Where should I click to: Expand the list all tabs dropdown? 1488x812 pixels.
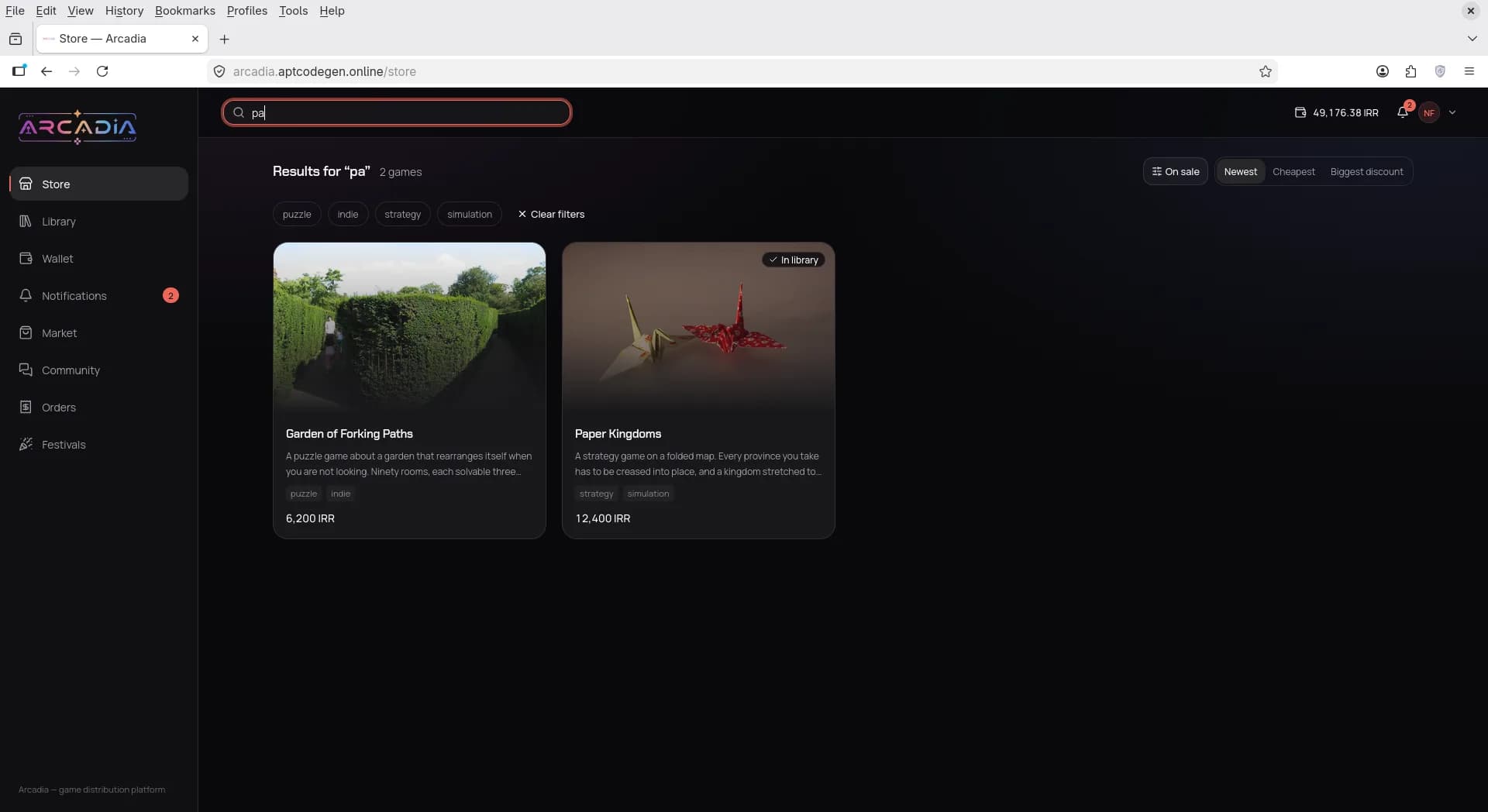coord(1472,39)
